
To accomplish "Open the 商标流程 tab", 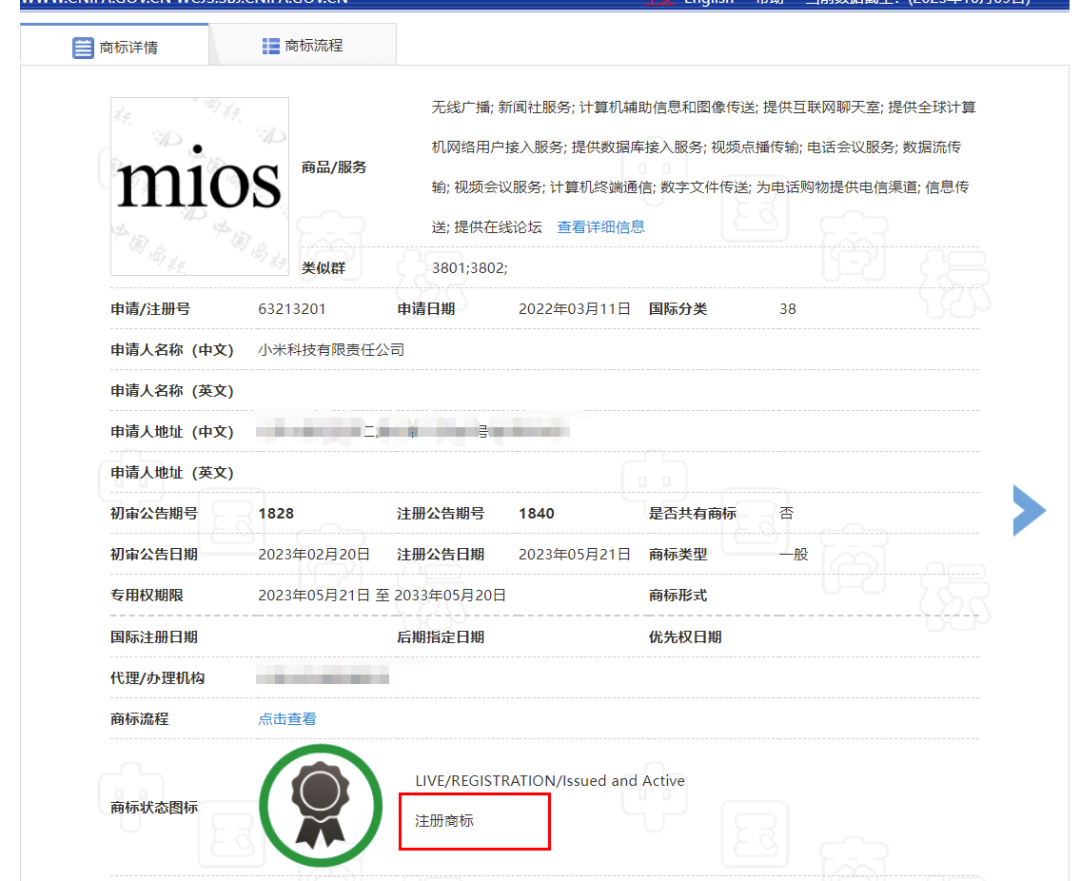I will pyautogui.click(x=302, y=45).
